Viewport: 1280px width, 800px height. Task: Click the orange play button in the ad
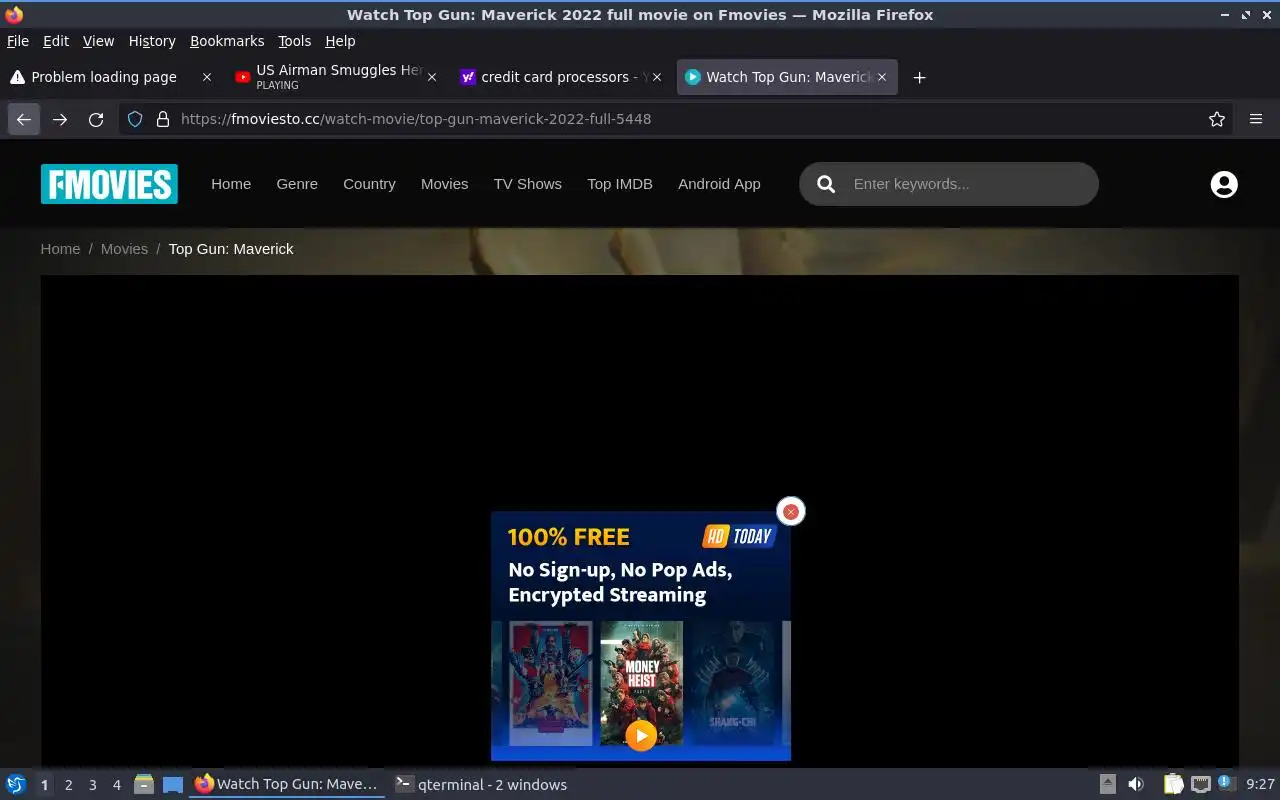[641, 735]
